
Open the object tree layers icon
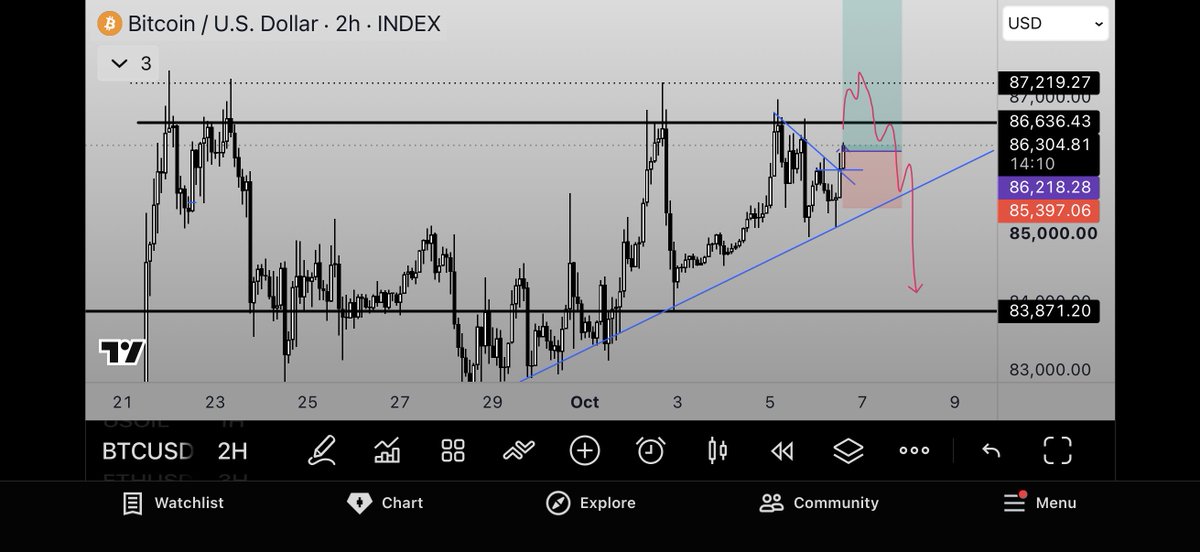[848, 451]
